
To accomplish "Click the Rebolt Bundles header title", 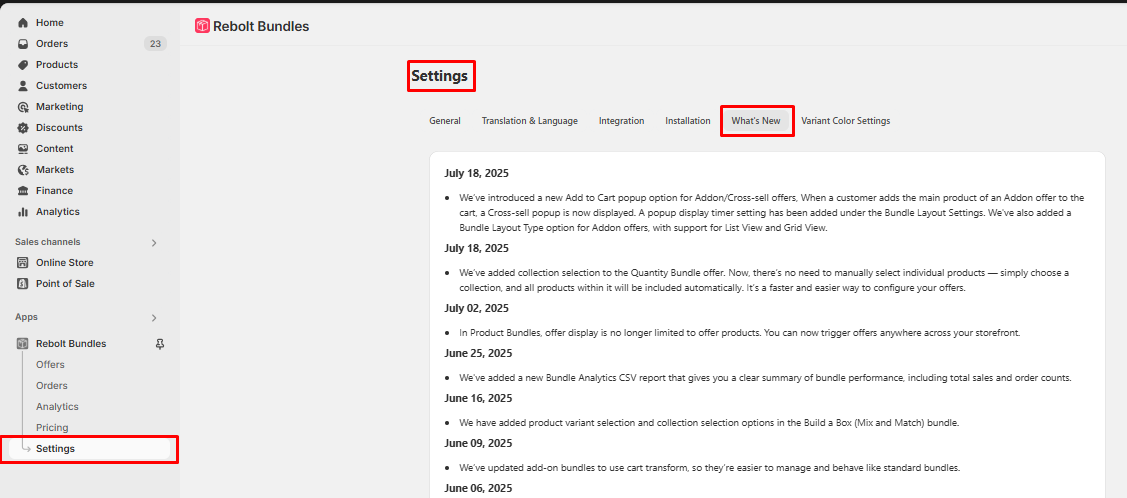I will point(262,27).
